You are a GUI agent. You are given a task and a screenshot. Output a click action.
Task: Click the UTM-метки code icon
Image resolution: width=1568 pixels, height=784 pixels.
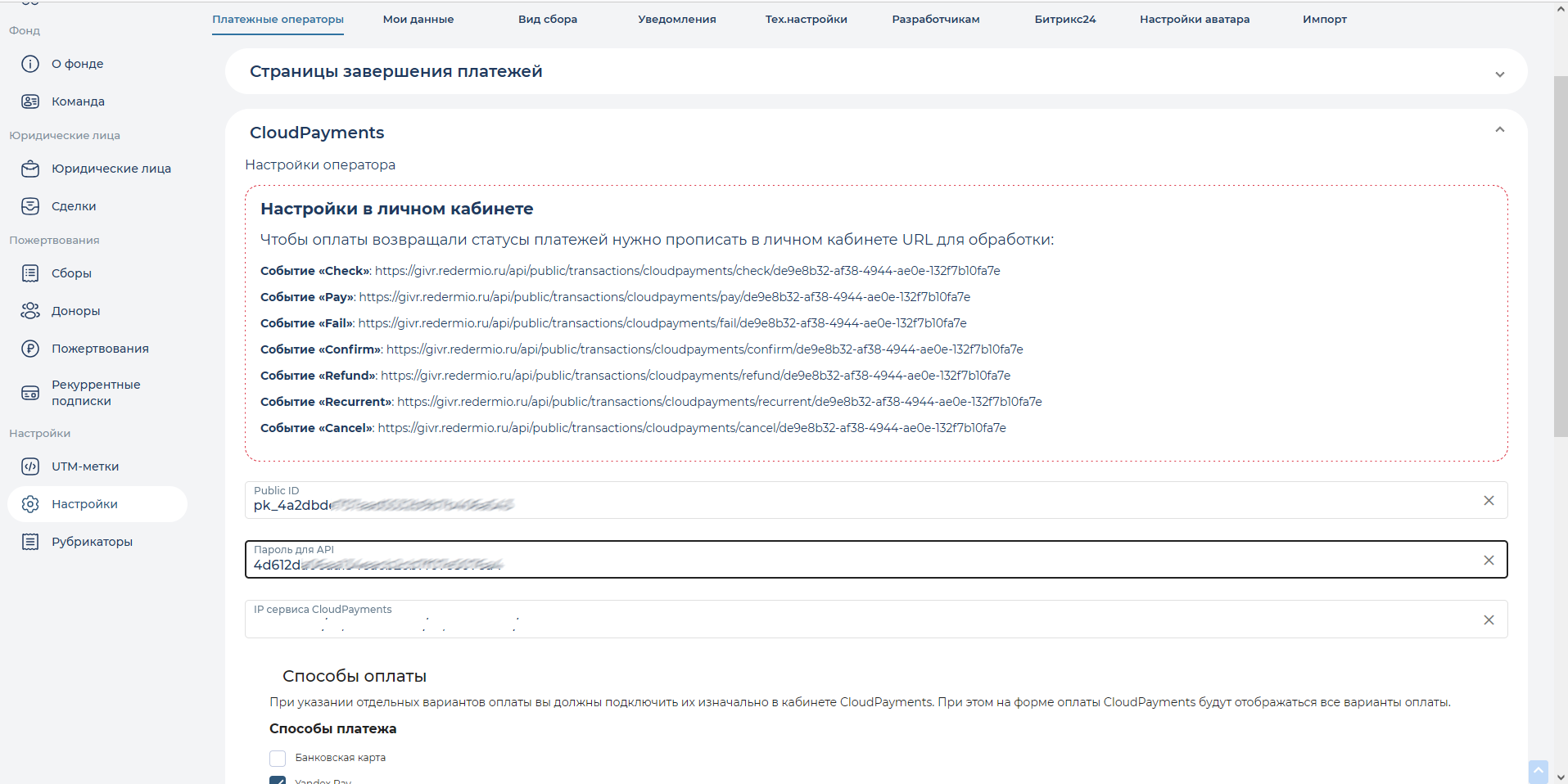click(30, 466)
